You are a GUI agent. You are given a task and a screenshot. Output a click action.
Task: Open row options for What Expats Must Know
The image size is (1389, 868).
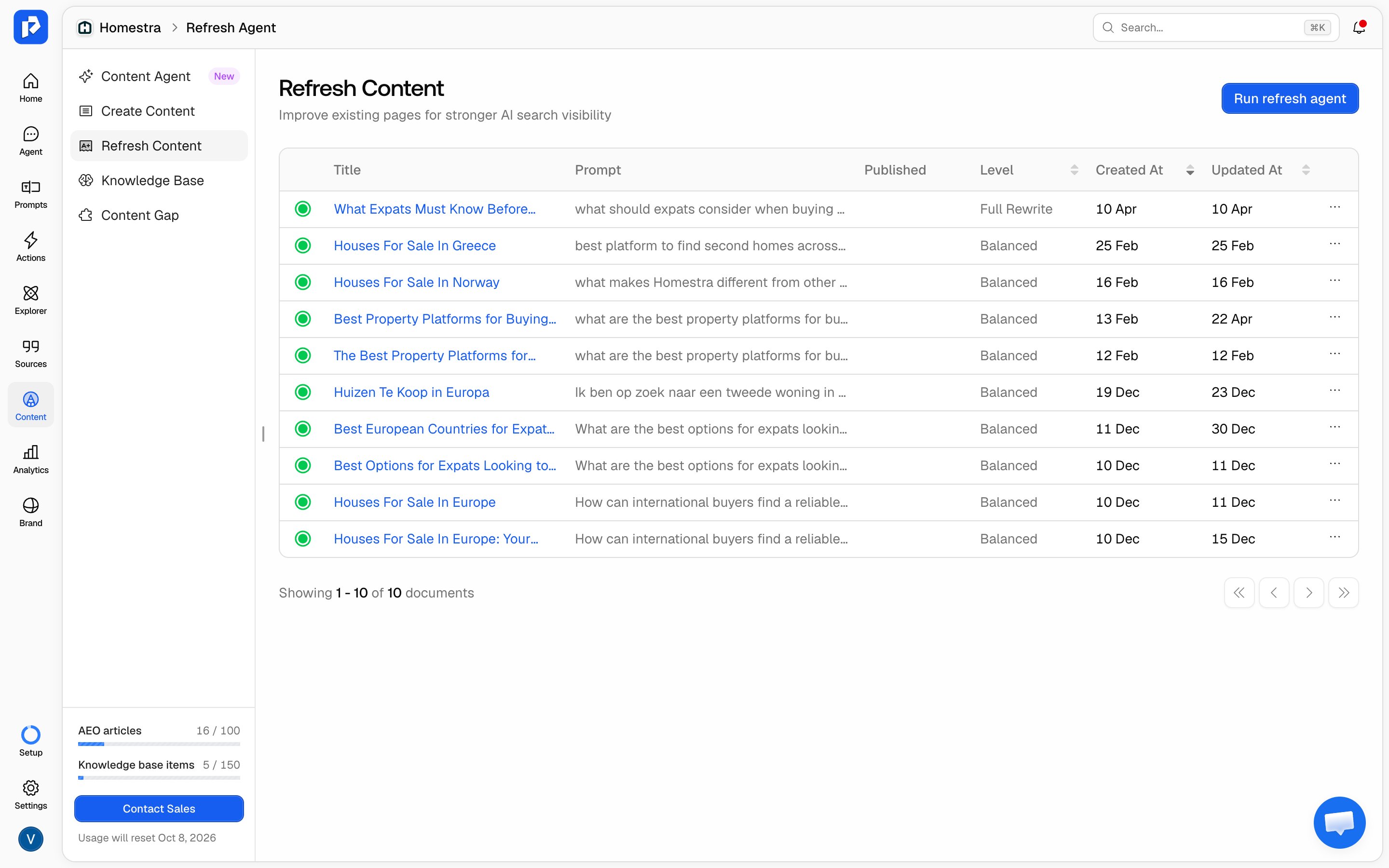click(1335, 207)
